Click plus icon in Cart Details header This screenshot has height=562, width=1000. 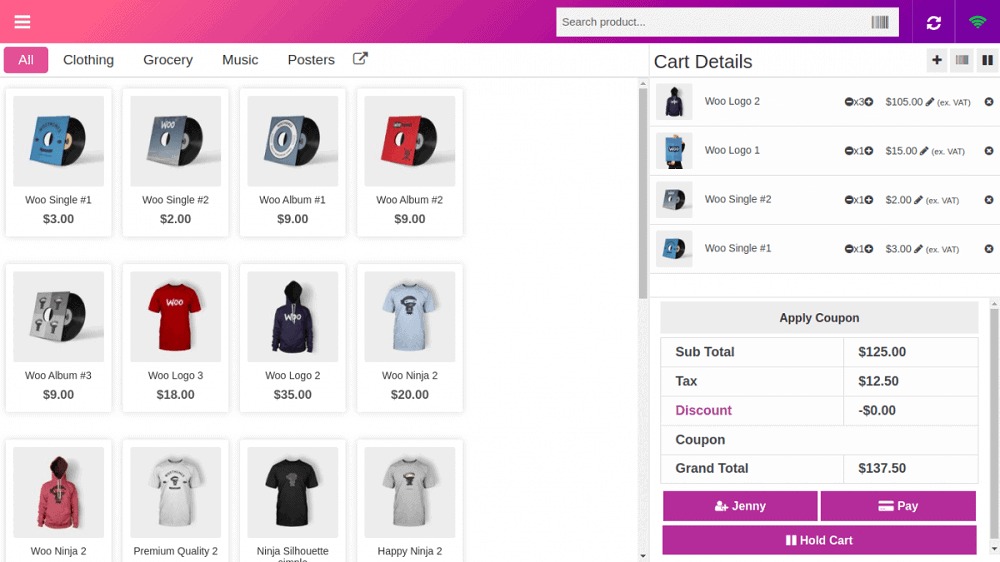pos(936,61)
